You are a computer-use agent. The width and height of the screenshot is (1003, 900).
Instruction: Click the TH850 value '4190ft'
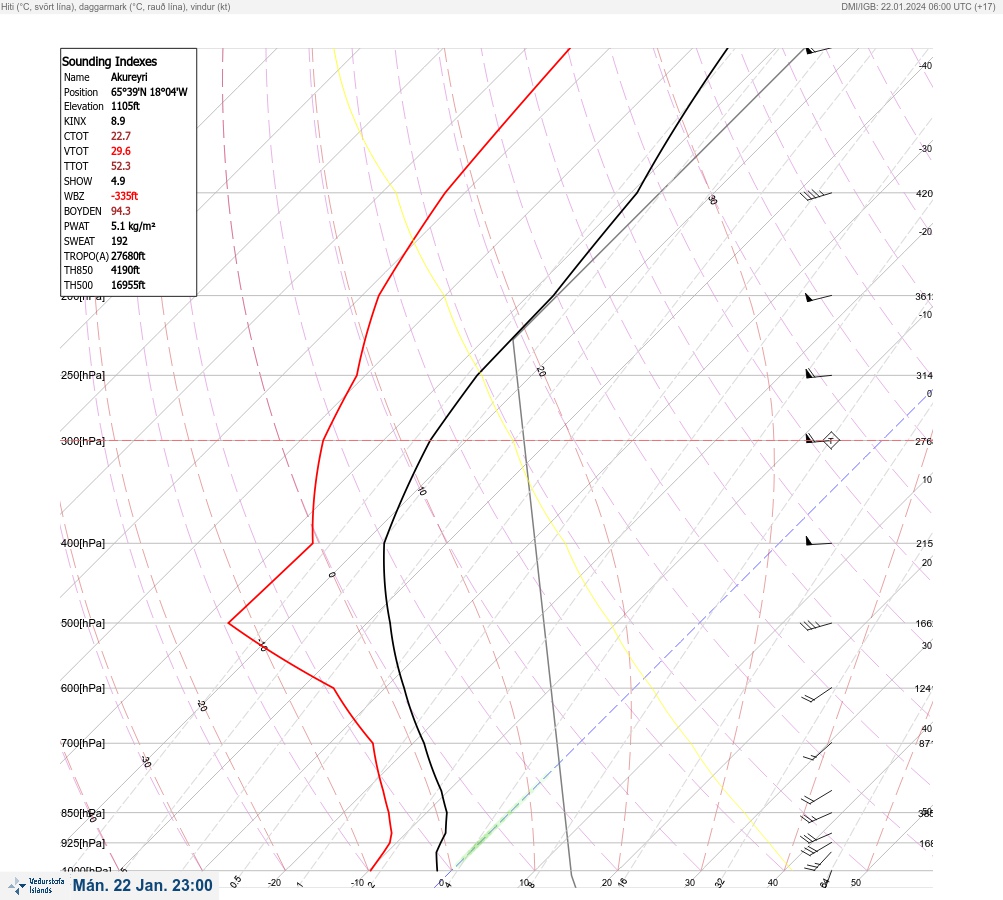tap(125, 270)
